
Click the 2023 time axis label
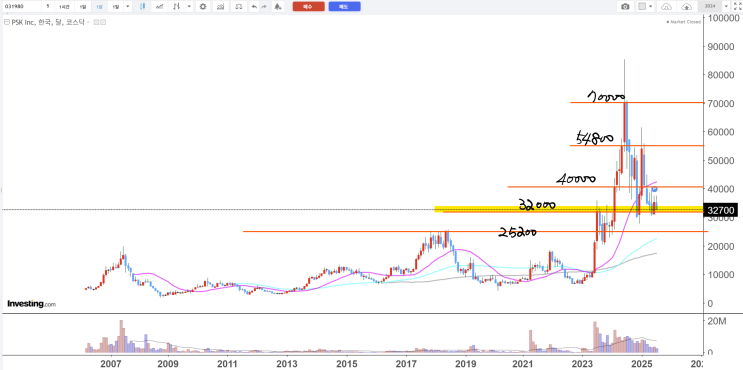582,363
